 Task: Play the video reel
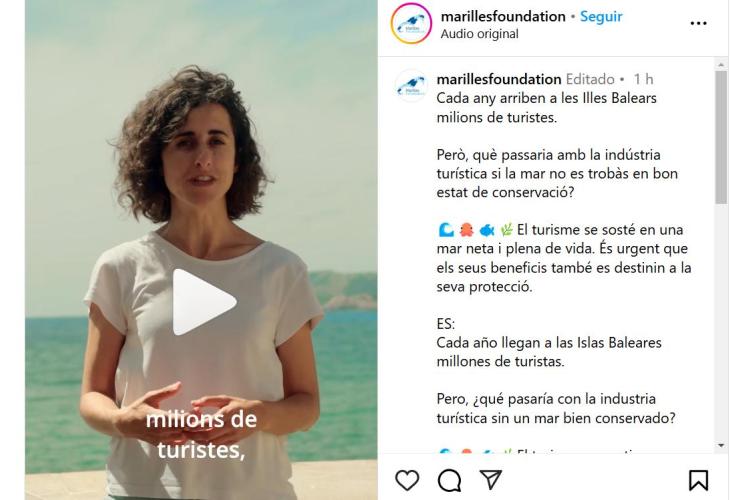coord(204,302)
